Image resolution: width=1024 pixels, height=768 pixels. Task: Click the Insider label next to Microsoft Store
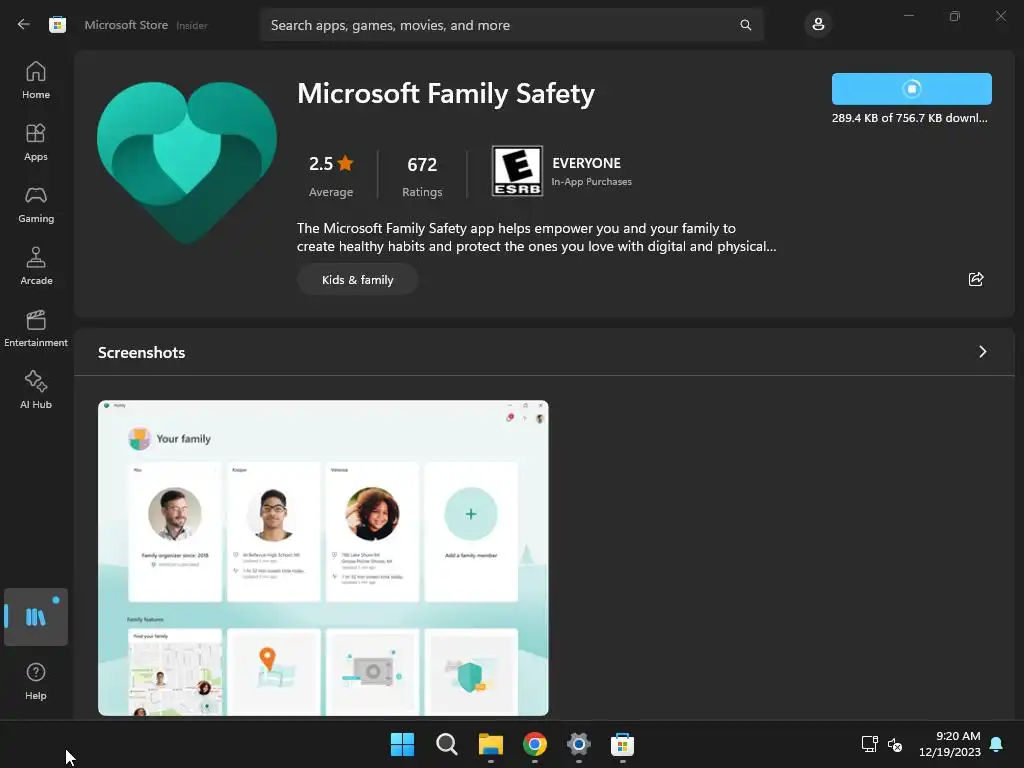tap(192, 25)
